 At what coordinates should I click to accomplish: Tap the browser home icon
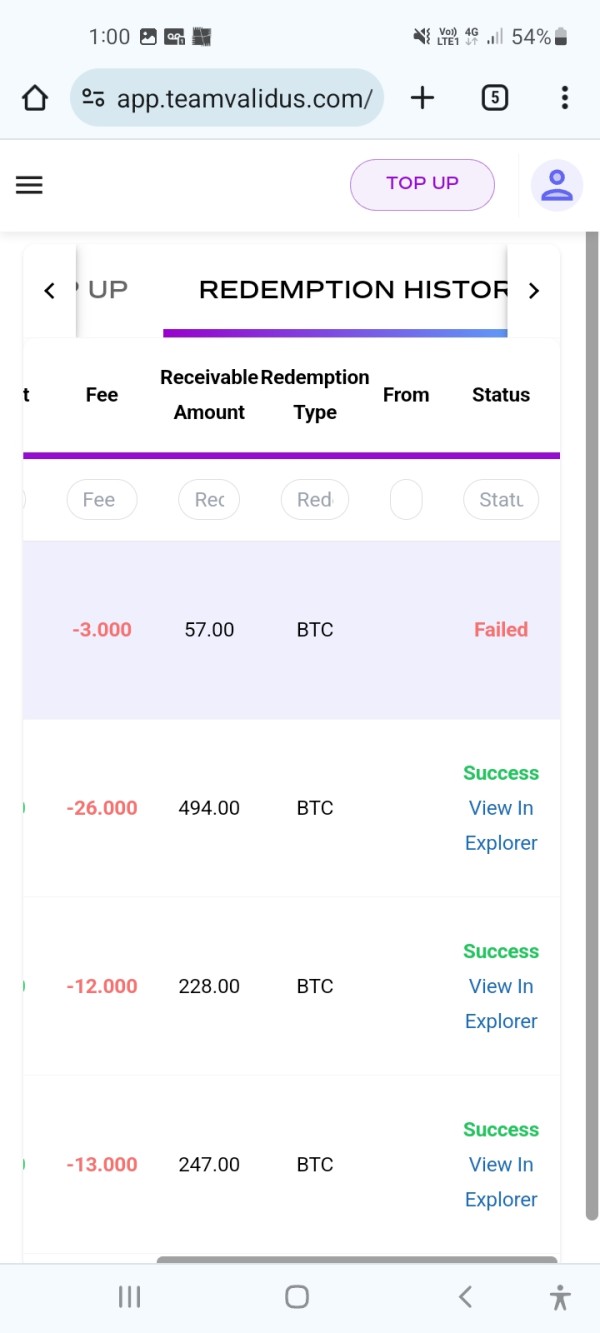[35, 98]
